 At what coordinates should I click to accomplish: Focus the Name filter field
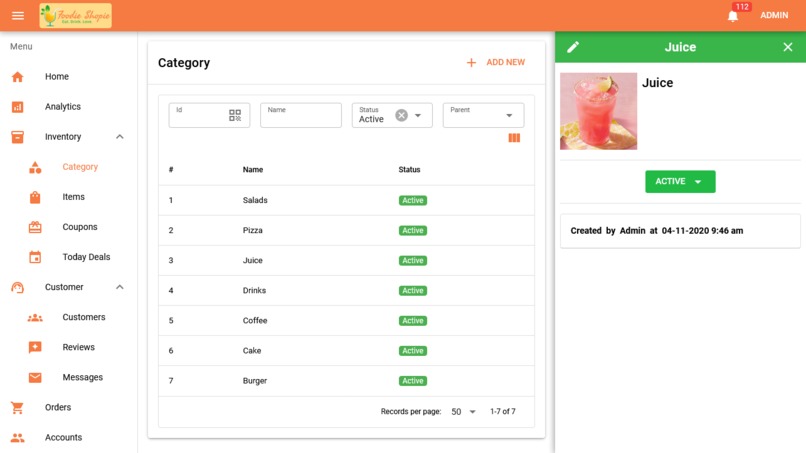(301, 115)
